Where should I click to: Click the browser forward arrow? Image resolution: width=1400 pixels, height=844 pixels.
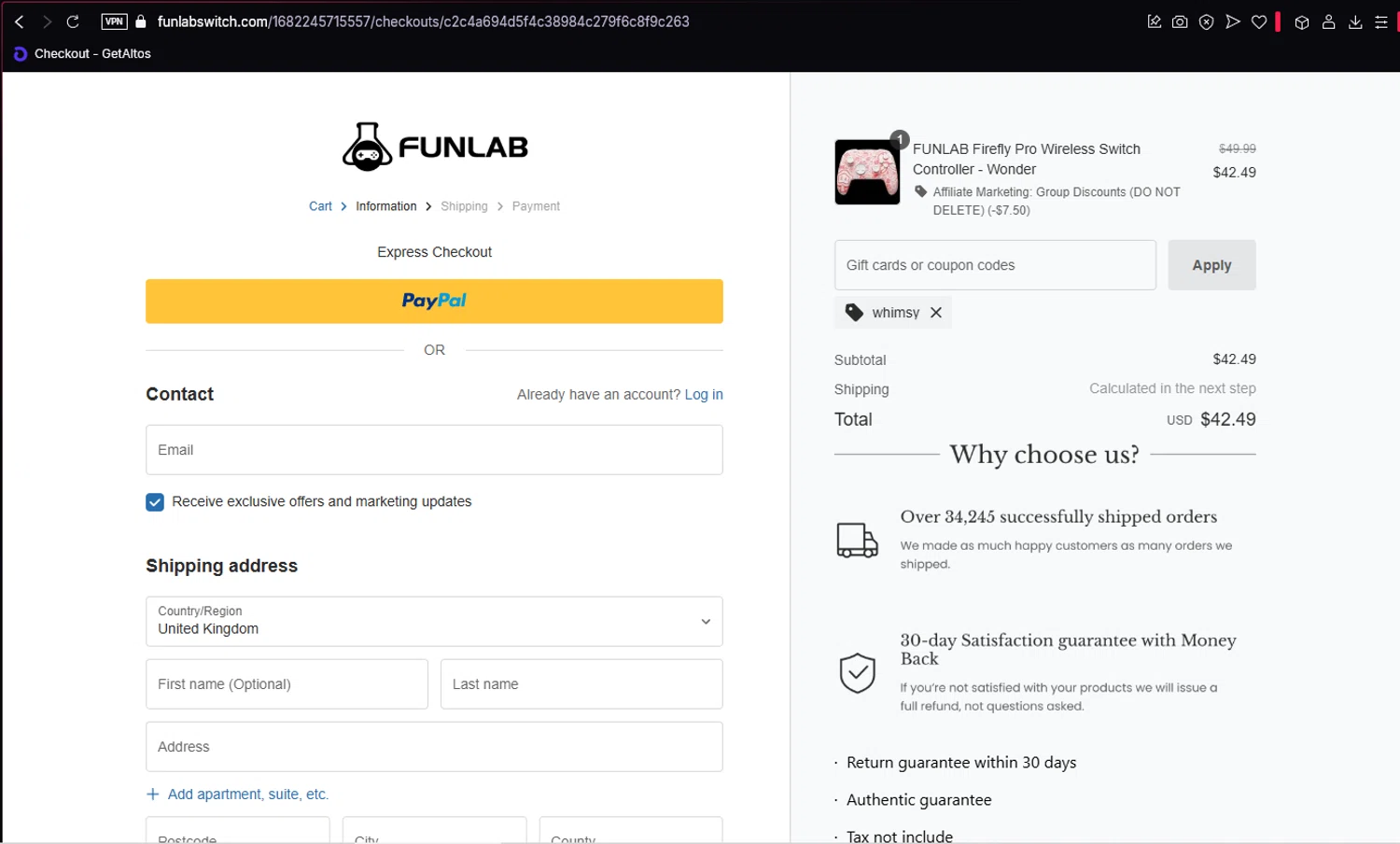pos(46,21)
